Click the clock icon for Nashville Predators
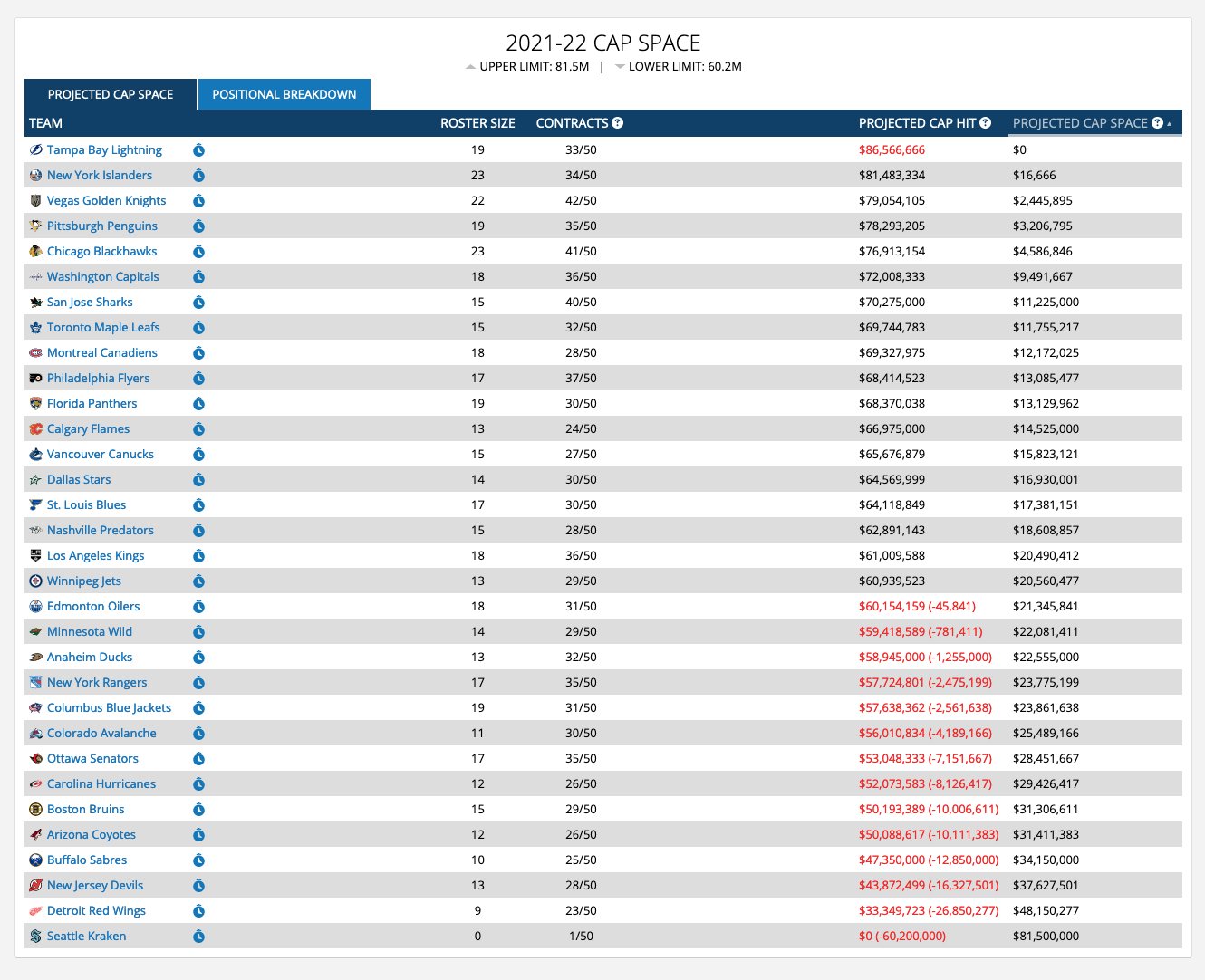Viewport: 1205px width, 980px height. 198,531
